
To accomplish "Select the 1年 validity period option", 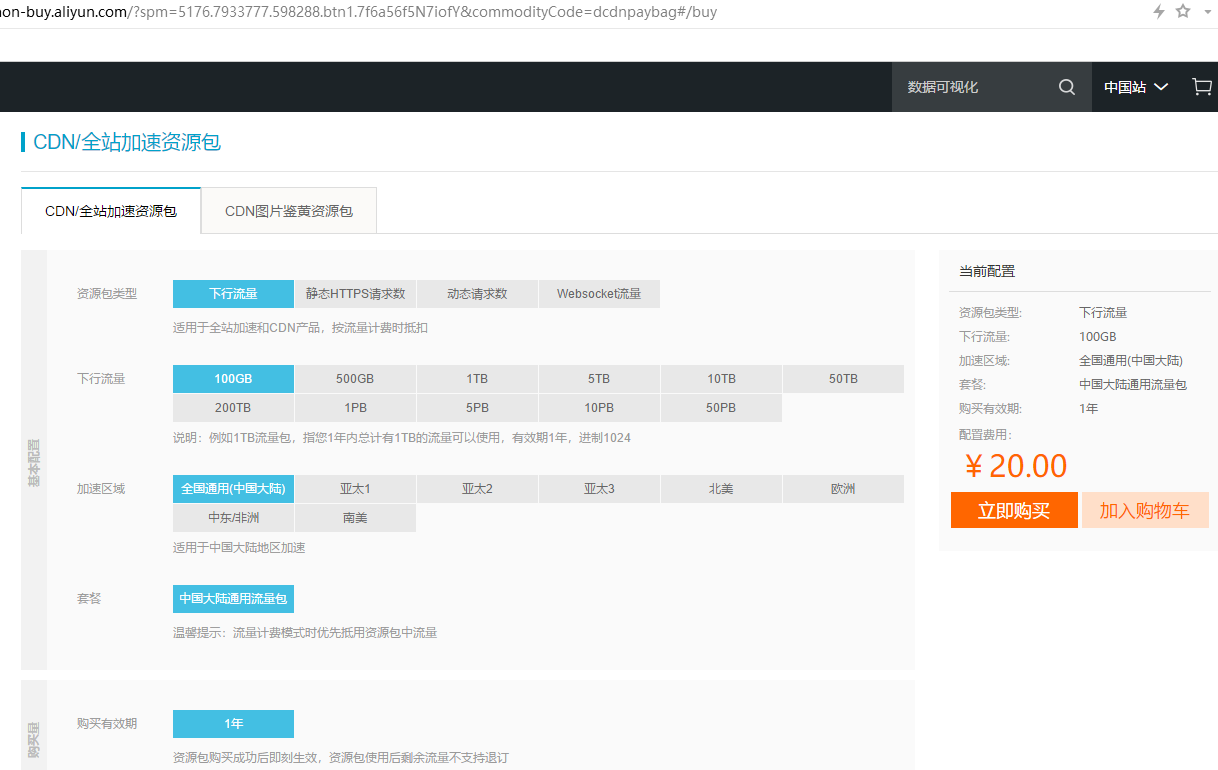I will tap(233, 724).
